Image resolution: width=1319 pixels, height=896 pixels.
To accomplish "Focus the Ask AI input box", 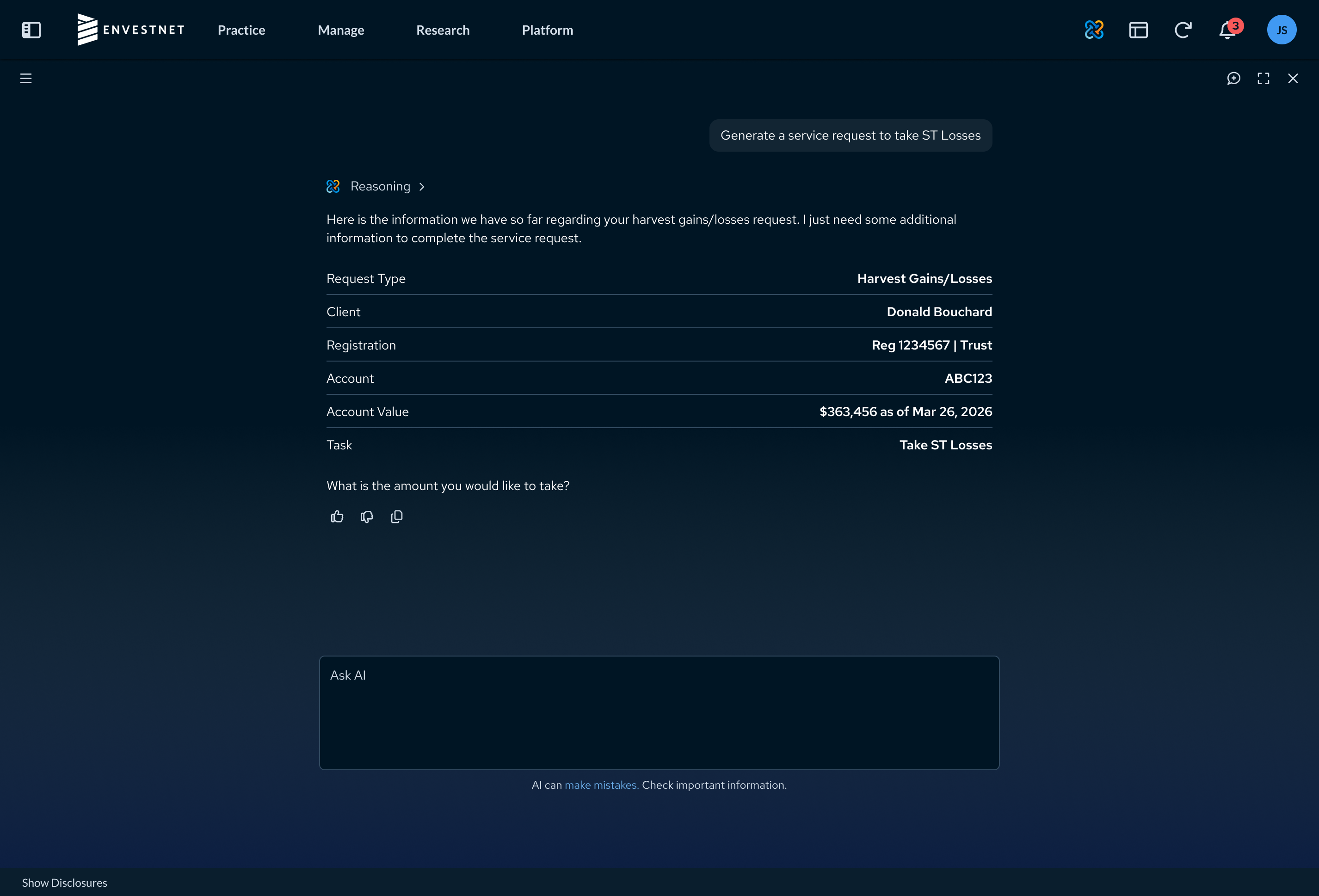I will pyautogui.click(x=659, y=713).
